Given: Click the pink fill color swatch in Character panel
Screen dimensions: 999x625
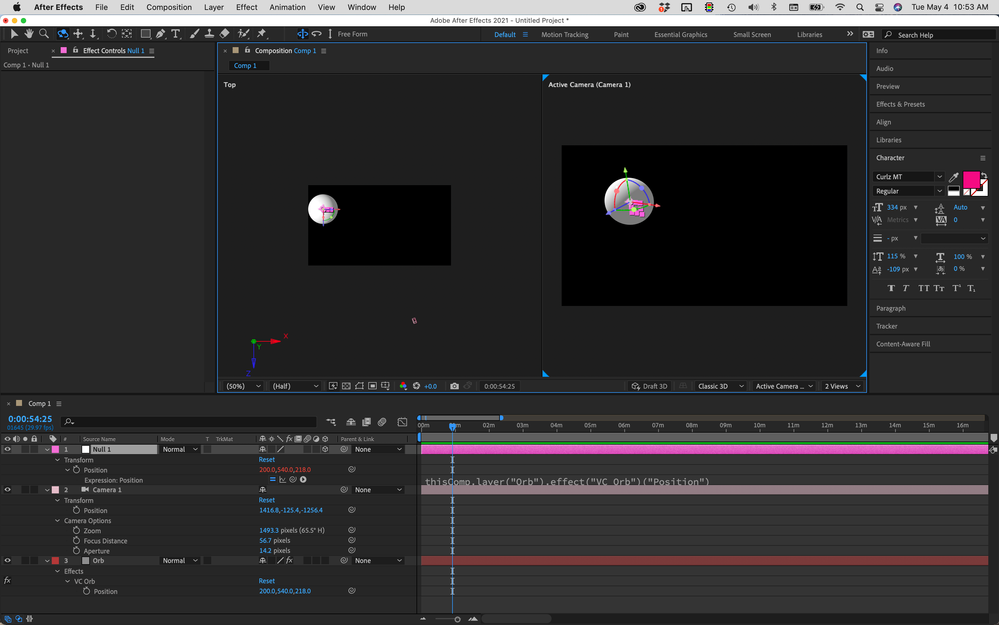Looking at the screenshot, I should pyautogui.click(x=970, y=180).
